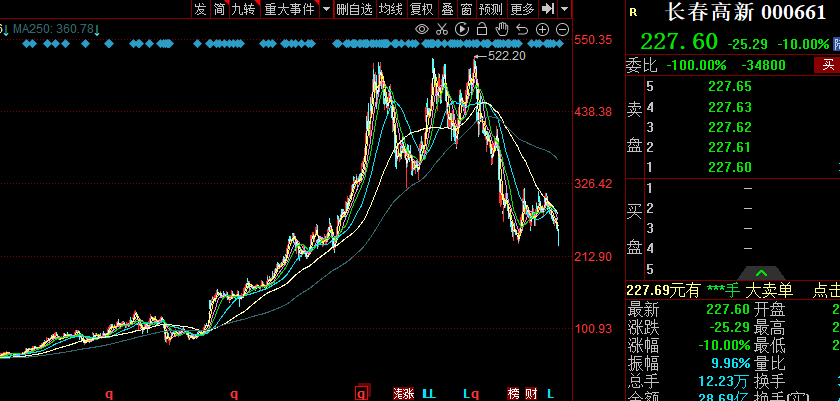The image size is (840, 401).
Task: Zoom out with the circled minus icon
Action: pyautogui.click(x=562, y=30)
